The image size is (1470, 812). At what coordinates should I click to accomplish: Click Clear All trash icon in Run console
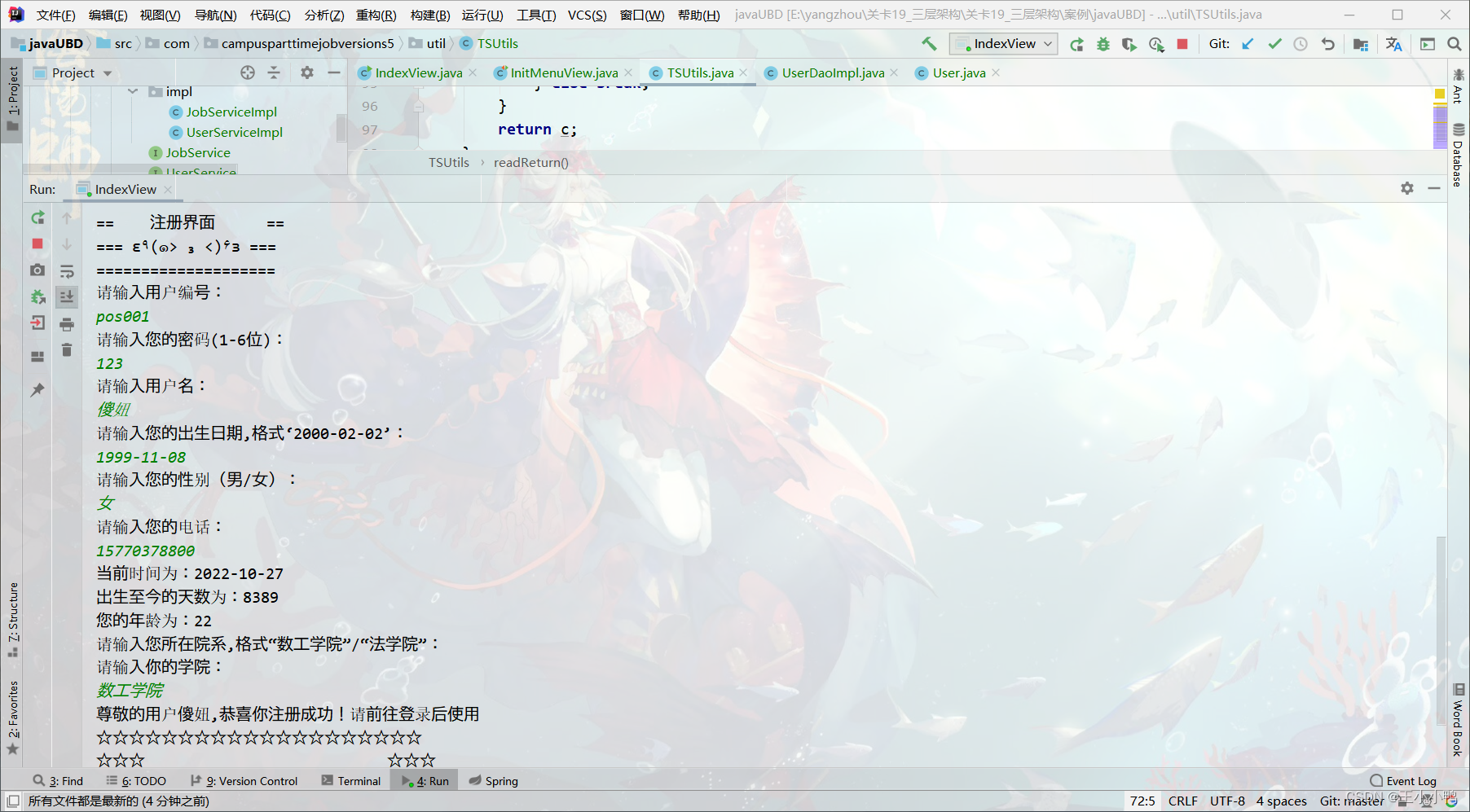click(x=67, y=350)
